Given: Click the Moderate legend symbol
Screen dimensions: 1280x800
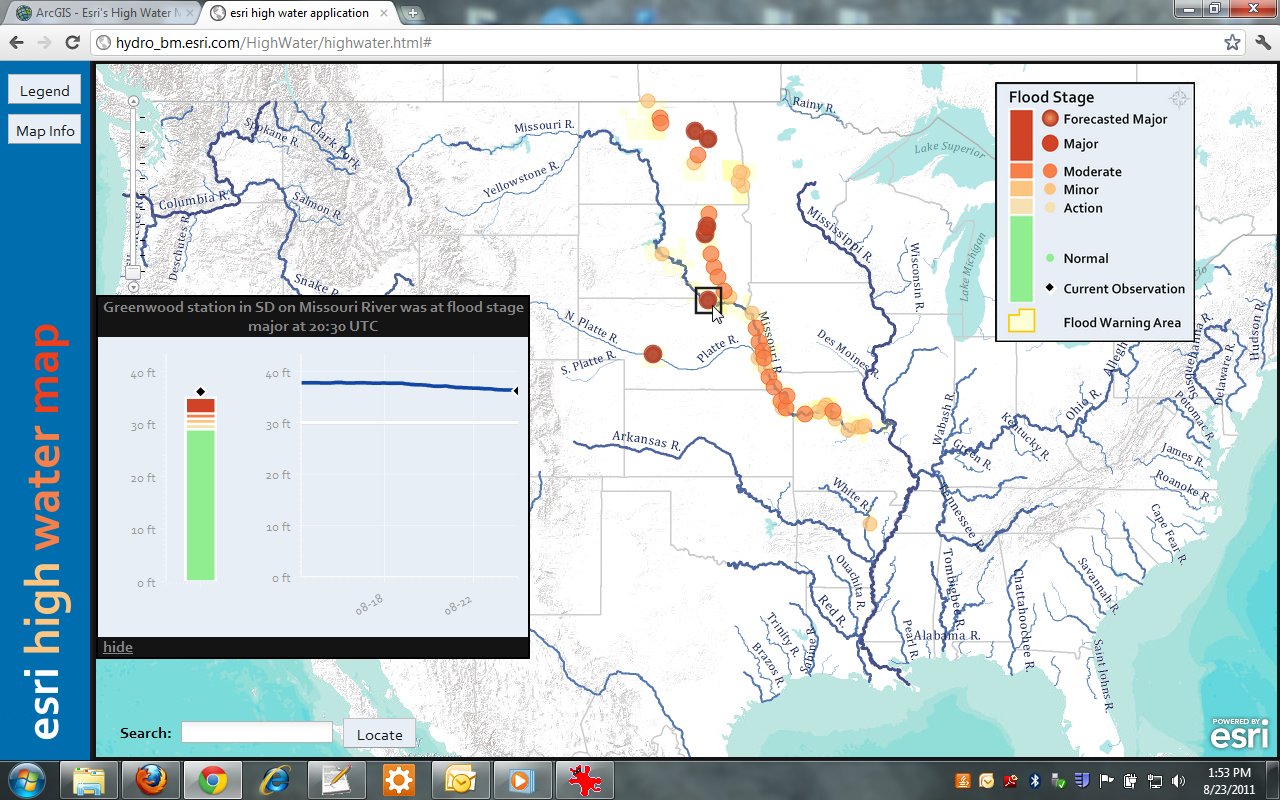Looking at the screenshot, I should (x=1050, y=171).
